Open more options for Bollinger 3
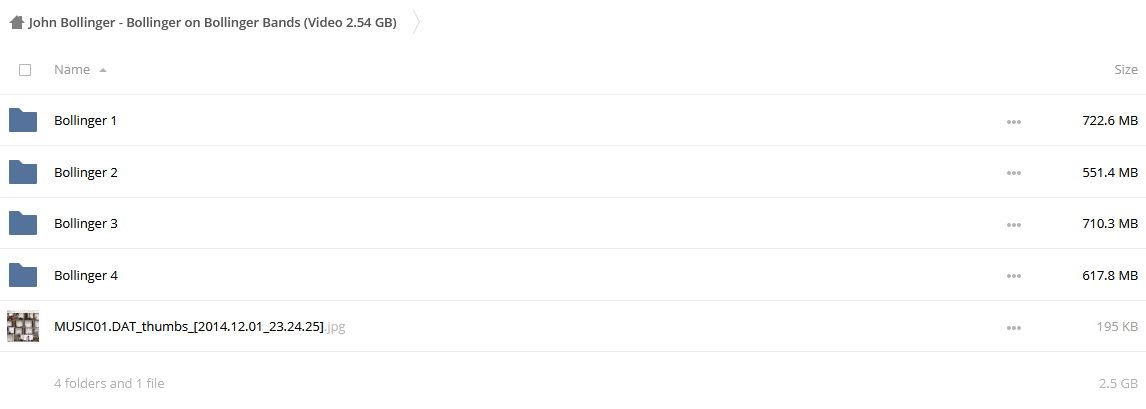 tap(1013, 224)
